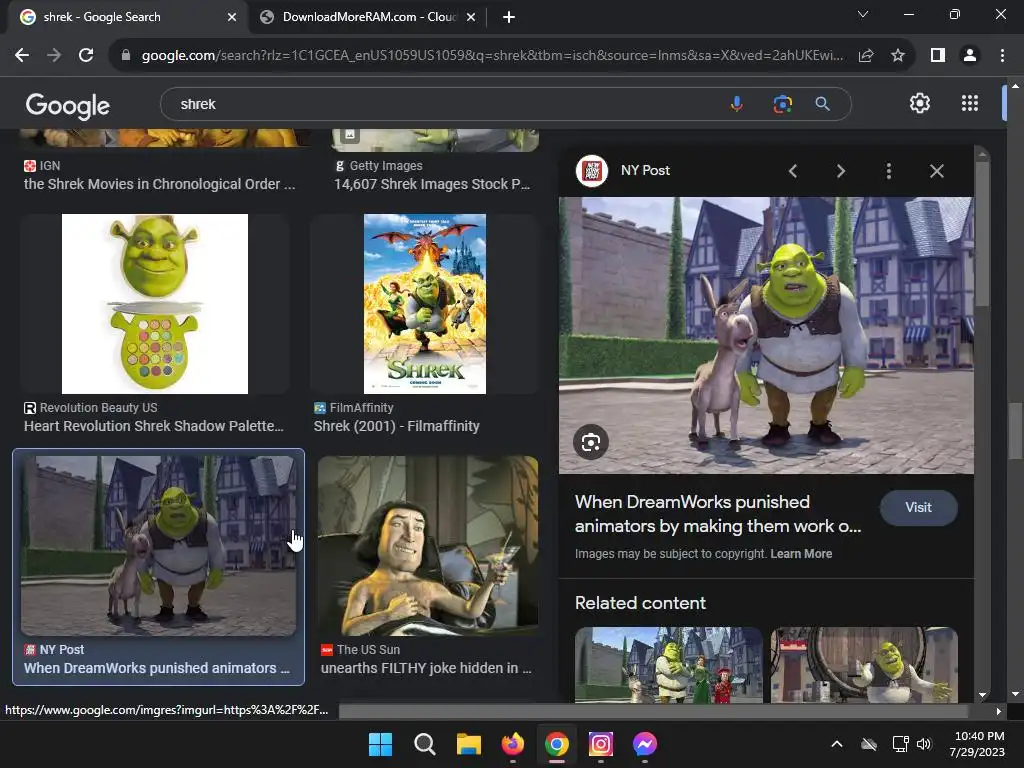The image size is (1024, 768).
Task: Open the Google apps grid
Action: [970, 103]
